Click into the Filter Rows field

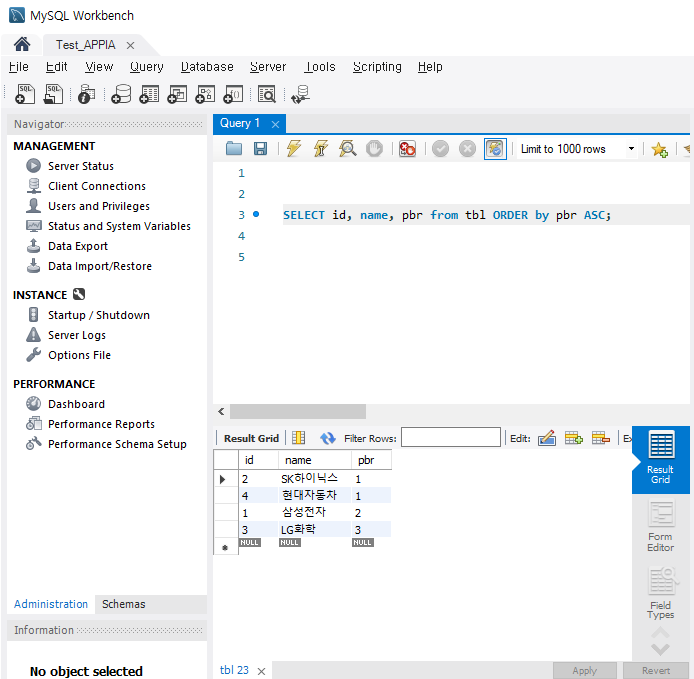pos(451,437)
